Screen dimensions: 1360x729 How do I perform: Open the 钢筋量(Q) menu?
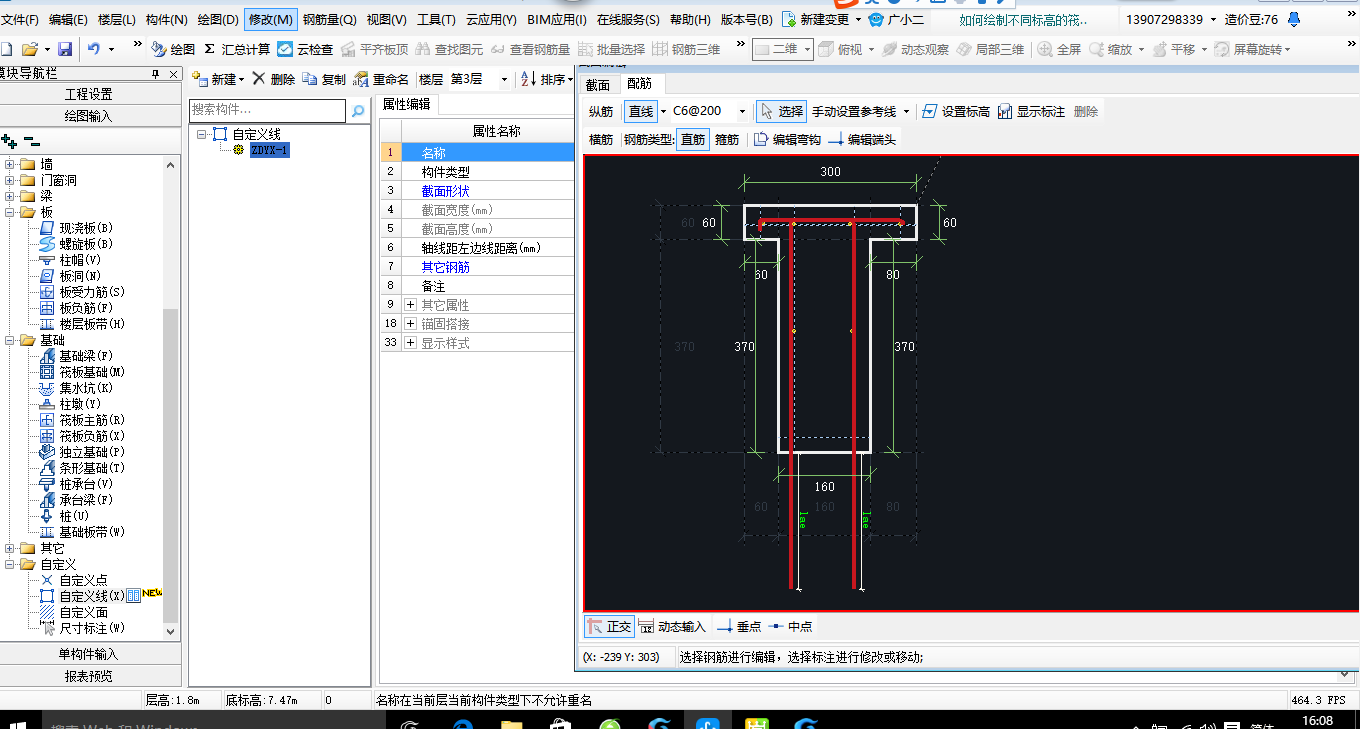329,19
